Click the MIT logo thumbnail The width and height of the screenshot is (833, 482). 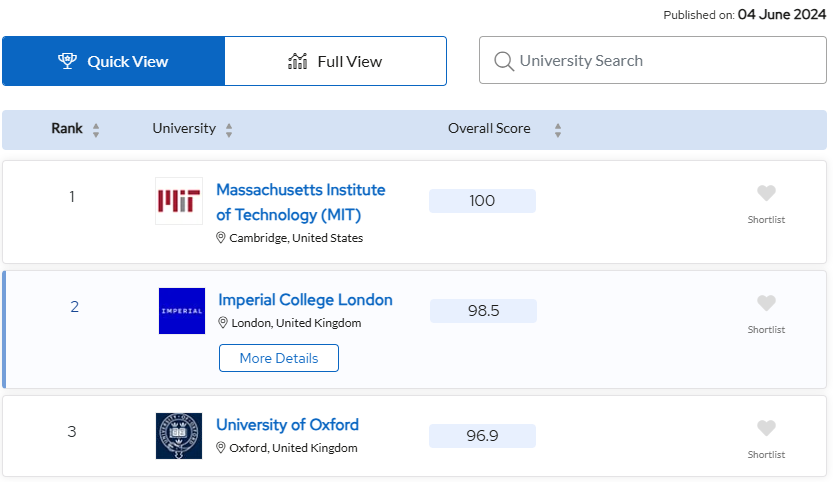[179, 201]
